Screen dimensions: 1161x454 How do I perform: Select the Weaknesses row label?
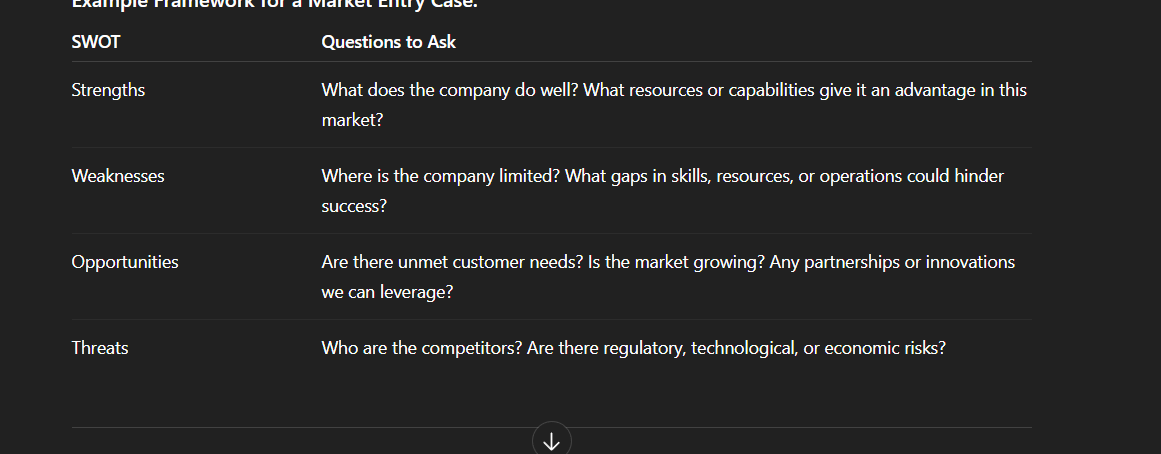tap(118, 176)
